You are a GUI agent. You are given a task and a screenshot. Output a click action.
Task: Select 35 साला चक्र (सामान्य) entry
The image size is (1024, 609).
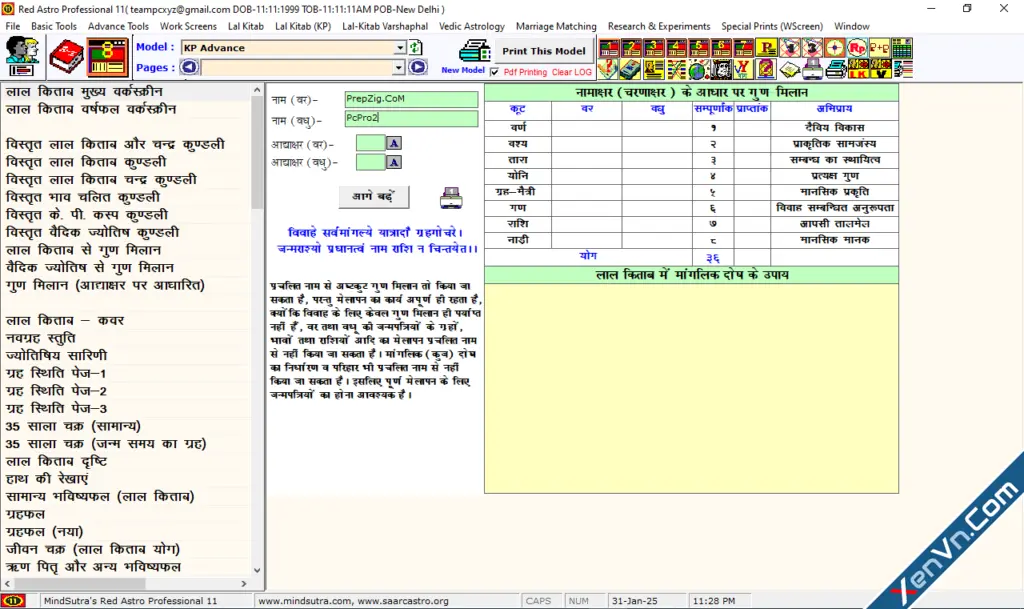[x=73, y=426]
